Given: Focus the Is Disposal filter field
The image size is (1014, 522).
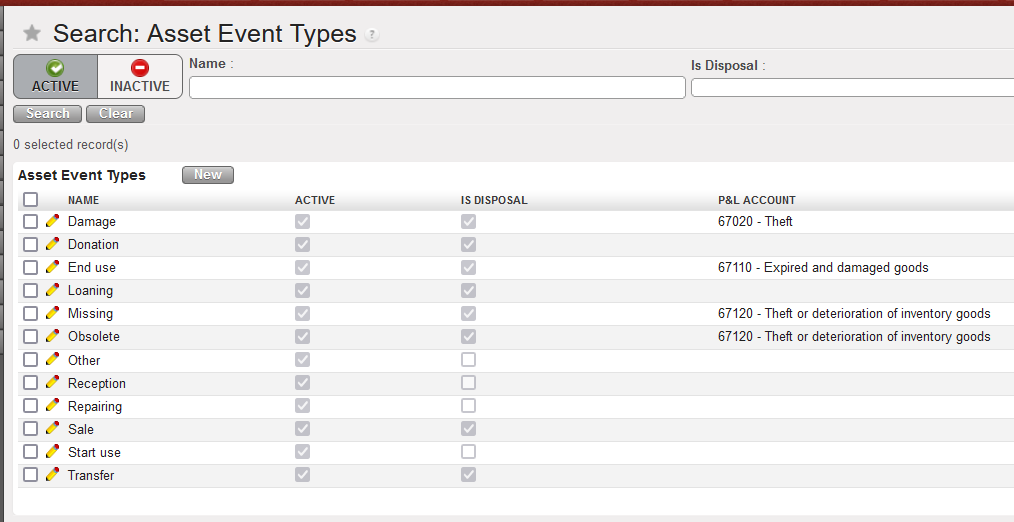Looking at the screenshot, I should (852, 88).
